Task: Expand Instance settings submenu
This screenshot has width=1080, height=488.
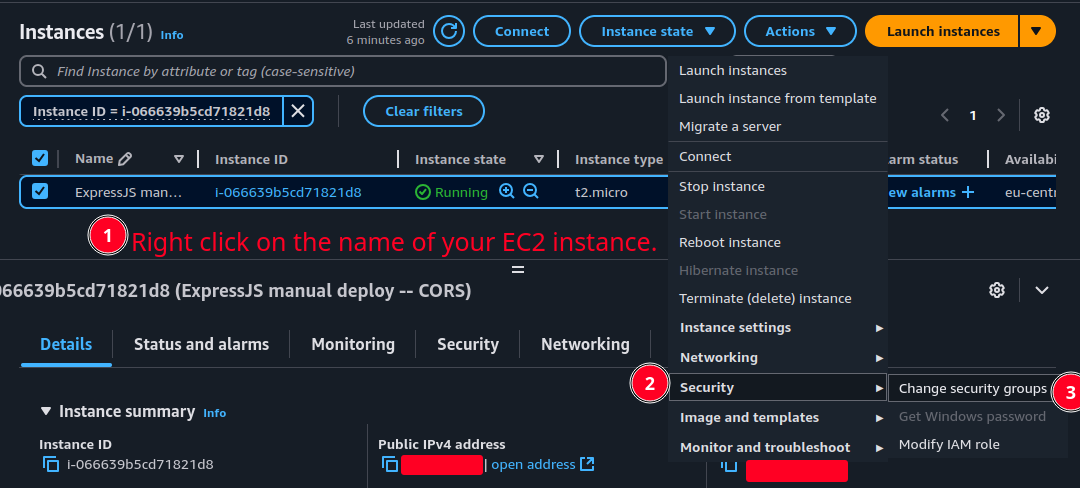Action: 778,328
